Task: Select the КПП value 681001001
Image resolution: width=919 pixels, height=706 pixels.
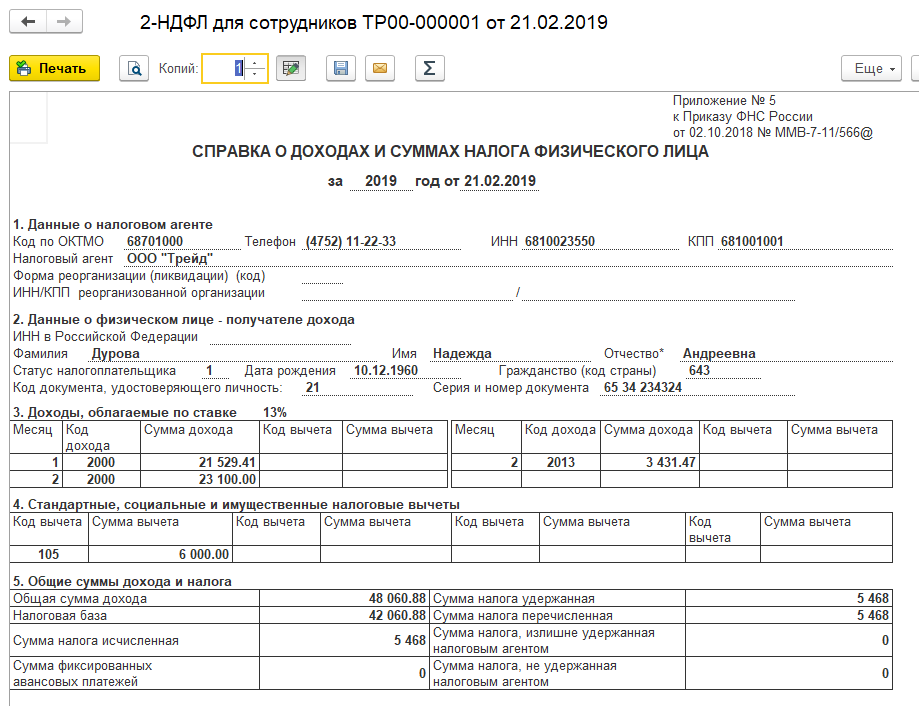Action: [752, 241]
